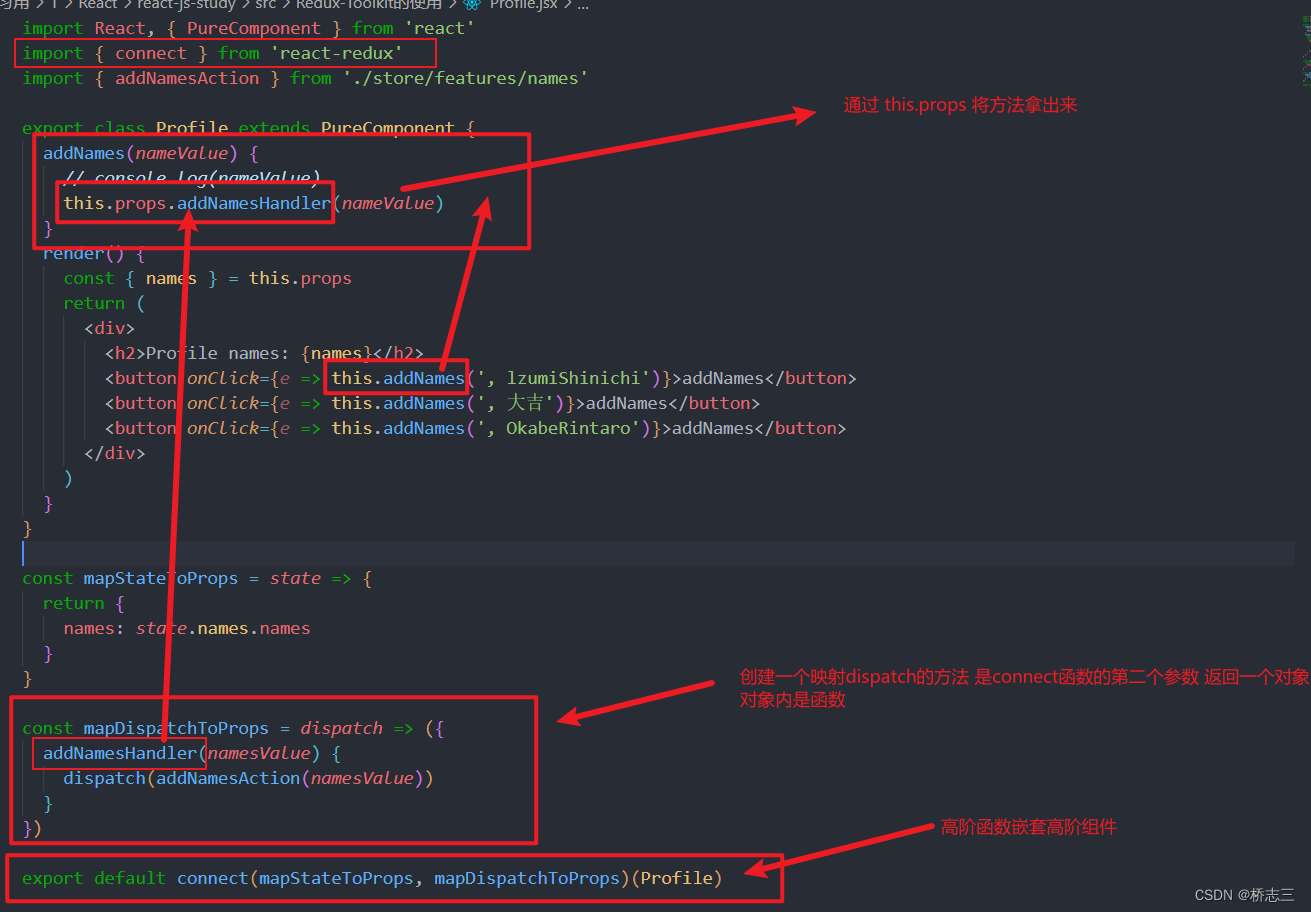Select the connect identifier in the import line
The width and height of the screenshot is (1311, 912).
tap(150, 52)
